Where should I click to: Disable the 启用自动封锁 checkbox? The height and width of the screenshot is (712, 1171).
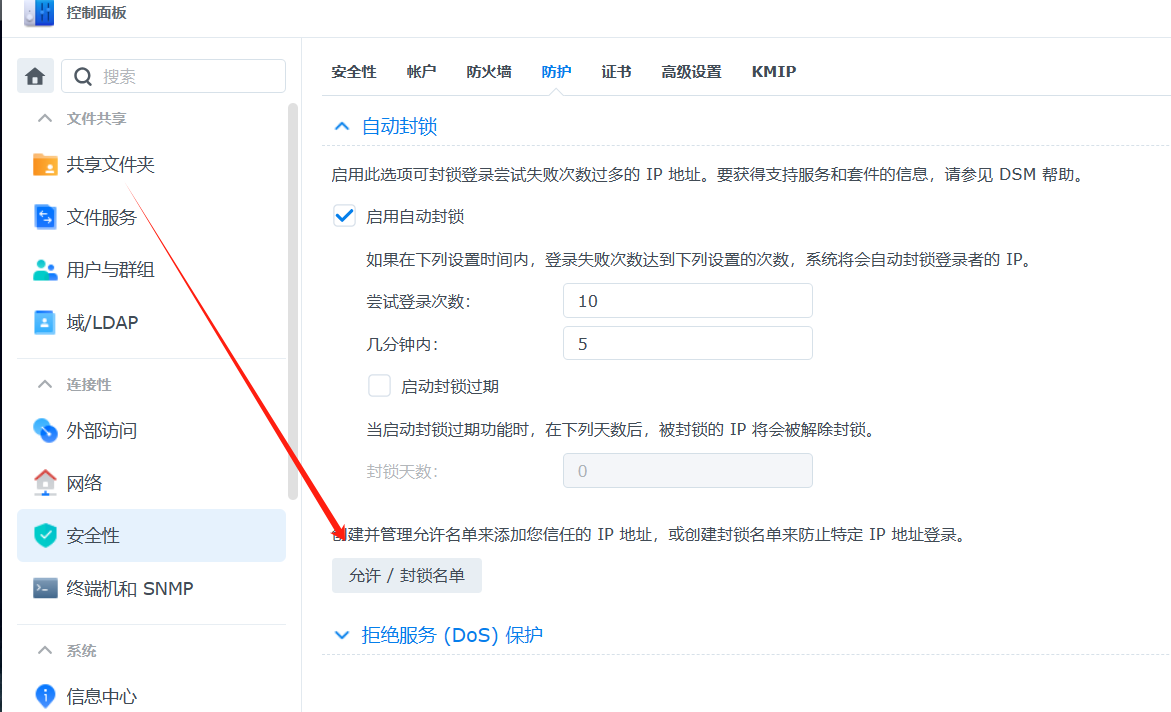(x=345, y=216)
